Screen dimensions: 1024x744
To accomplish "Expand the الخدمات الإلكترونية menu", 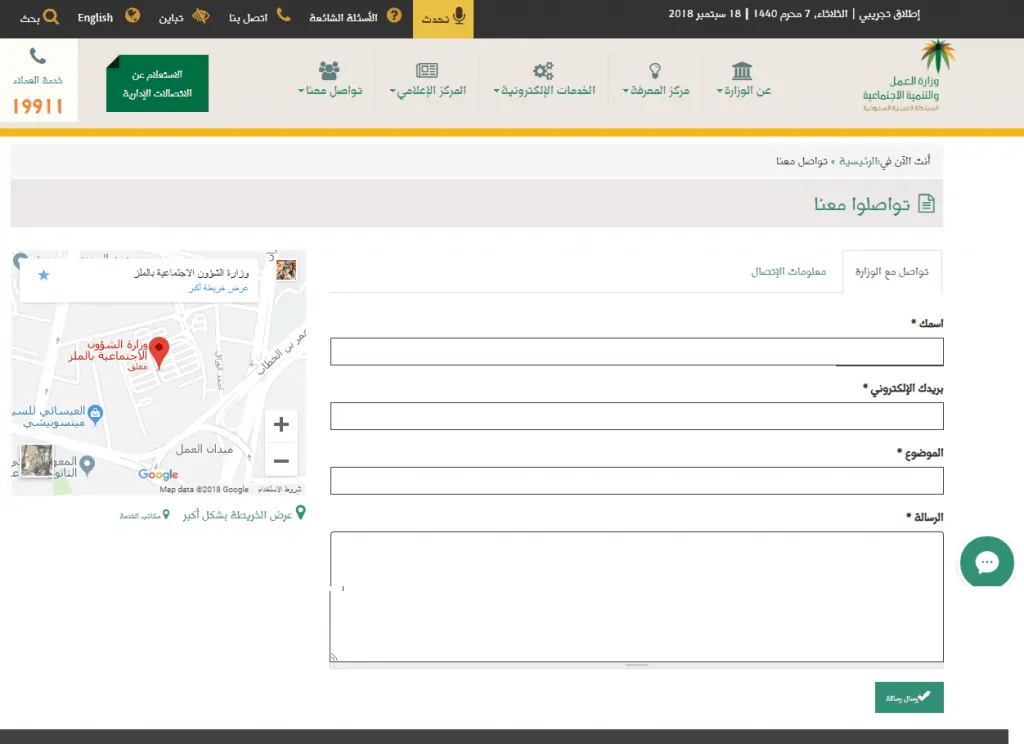I will tap(544, 90).
